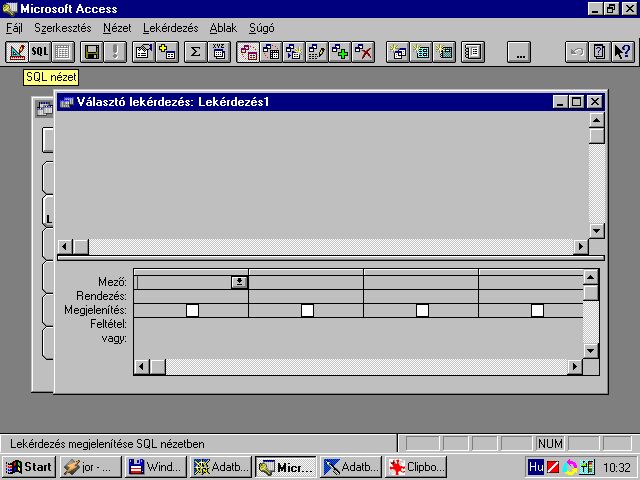The width and height of the screenshot is (640, 480).
Task: Open the Szerkesztés menu
Action: [x=63, y=28]
